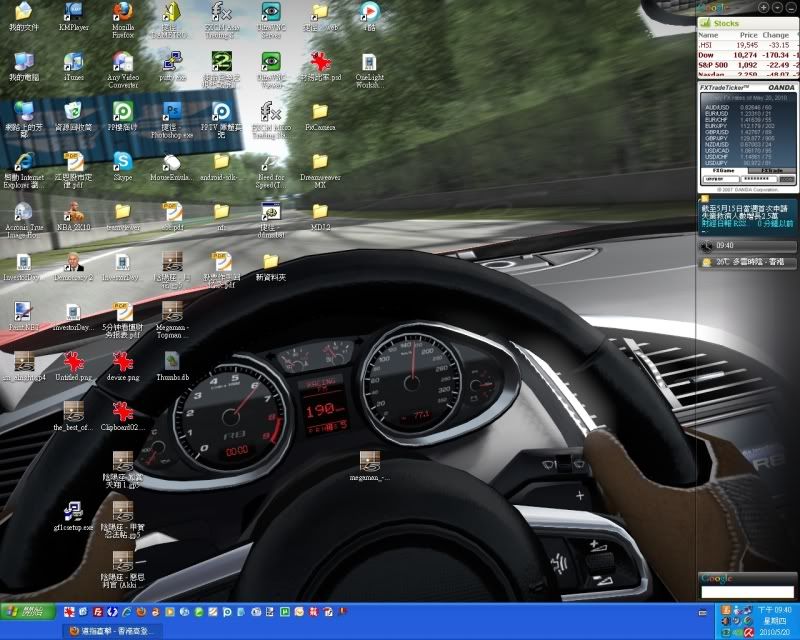Click the sidebar add gadget plus button

coord(764,8)
